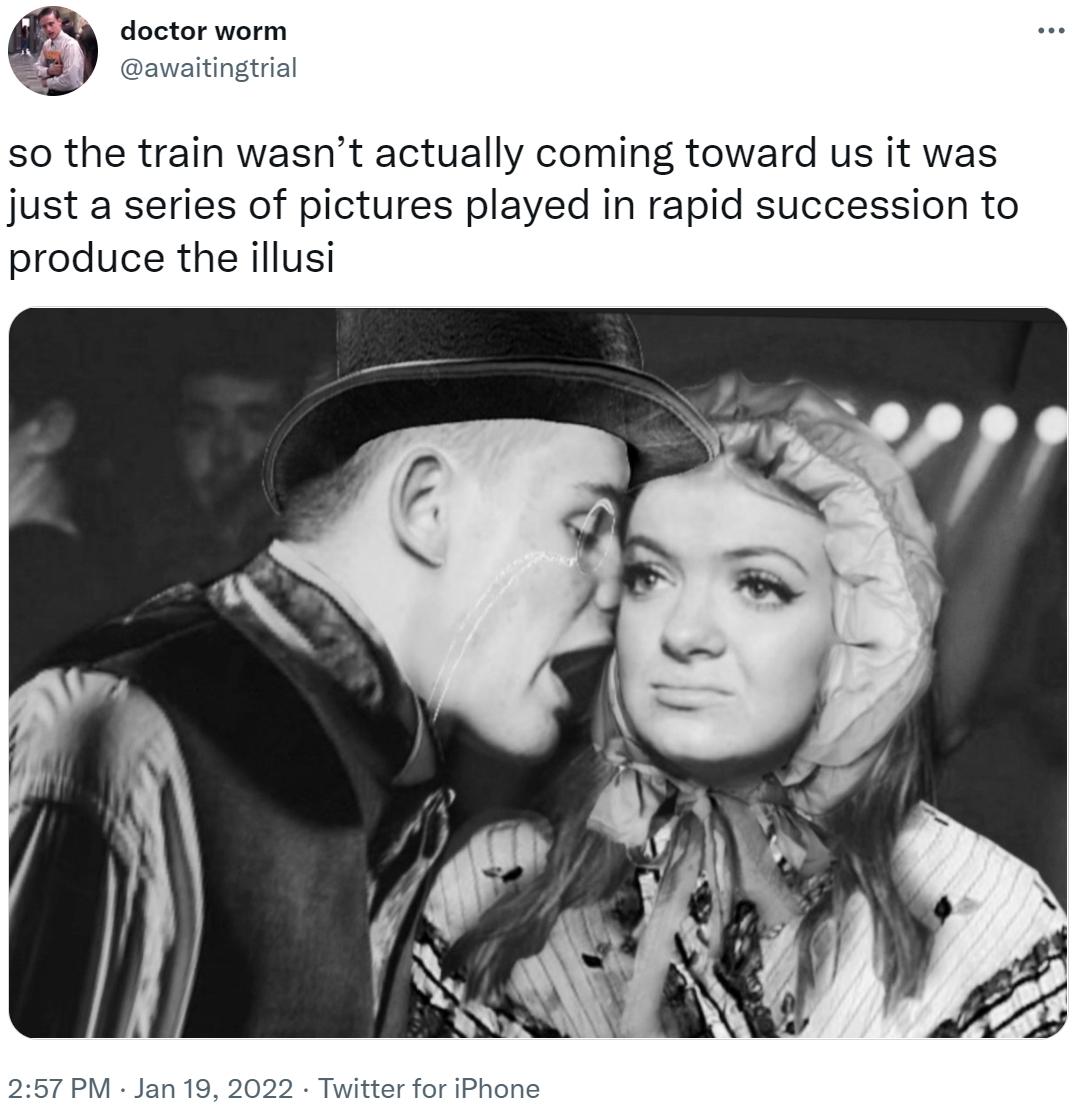
Task: Open the tweet's three-dot more menu
Action: [x=1050, y=29]
